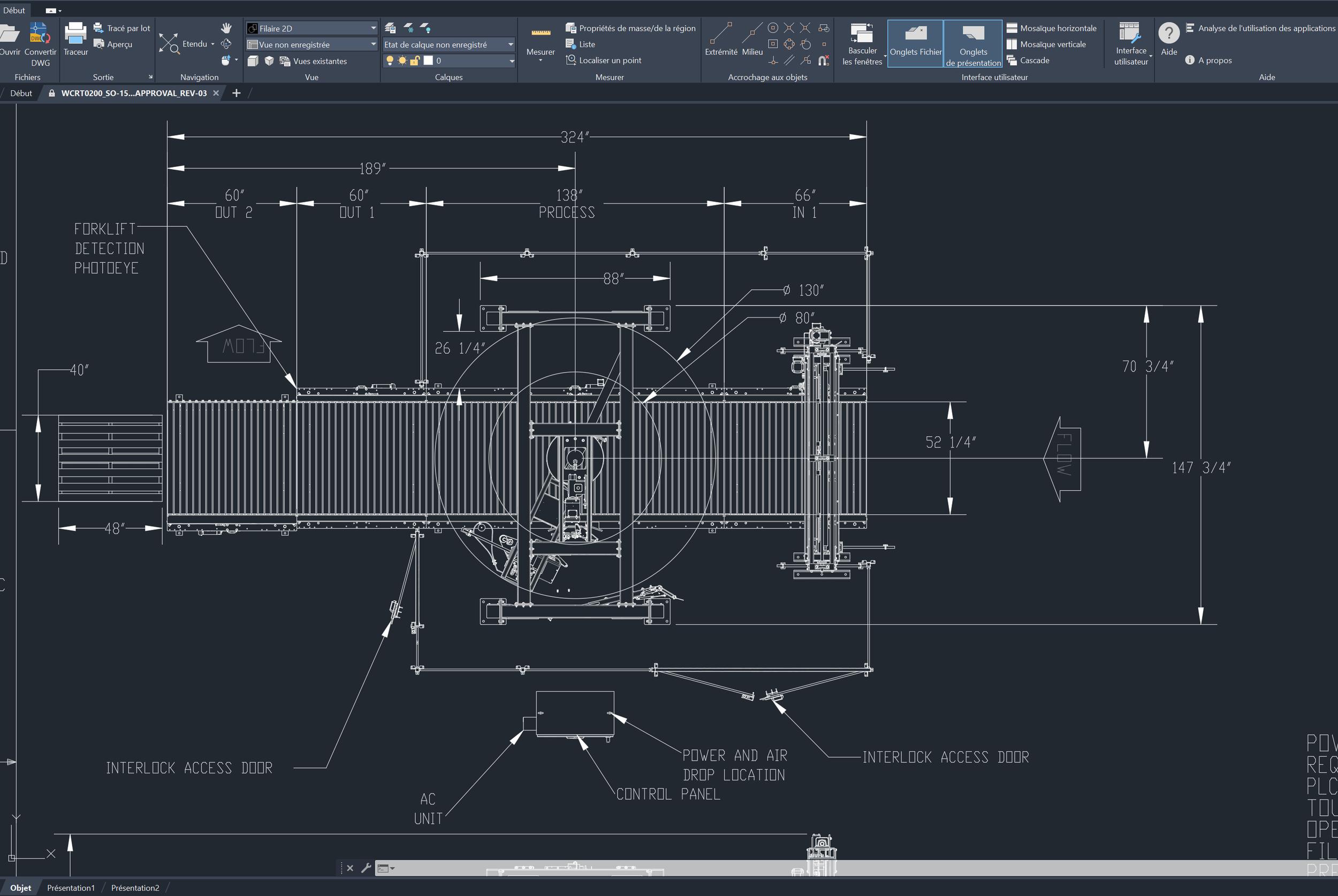The image size is (1338, 896).
Task: Open the Traceur plot tool
Action: pyautogui.click(x=75, y=34)
